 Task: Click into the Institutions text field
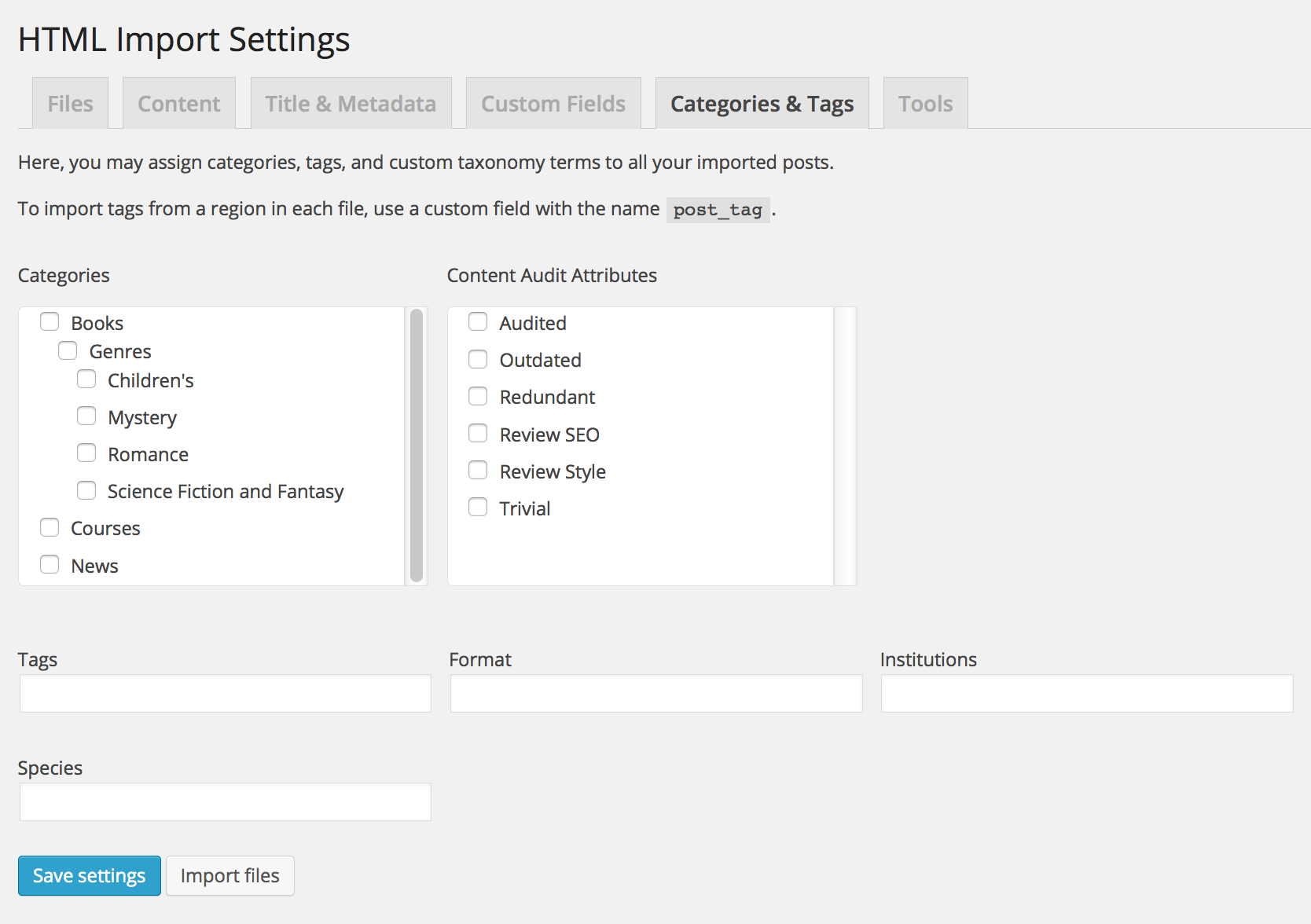[x=1087, y=694]
